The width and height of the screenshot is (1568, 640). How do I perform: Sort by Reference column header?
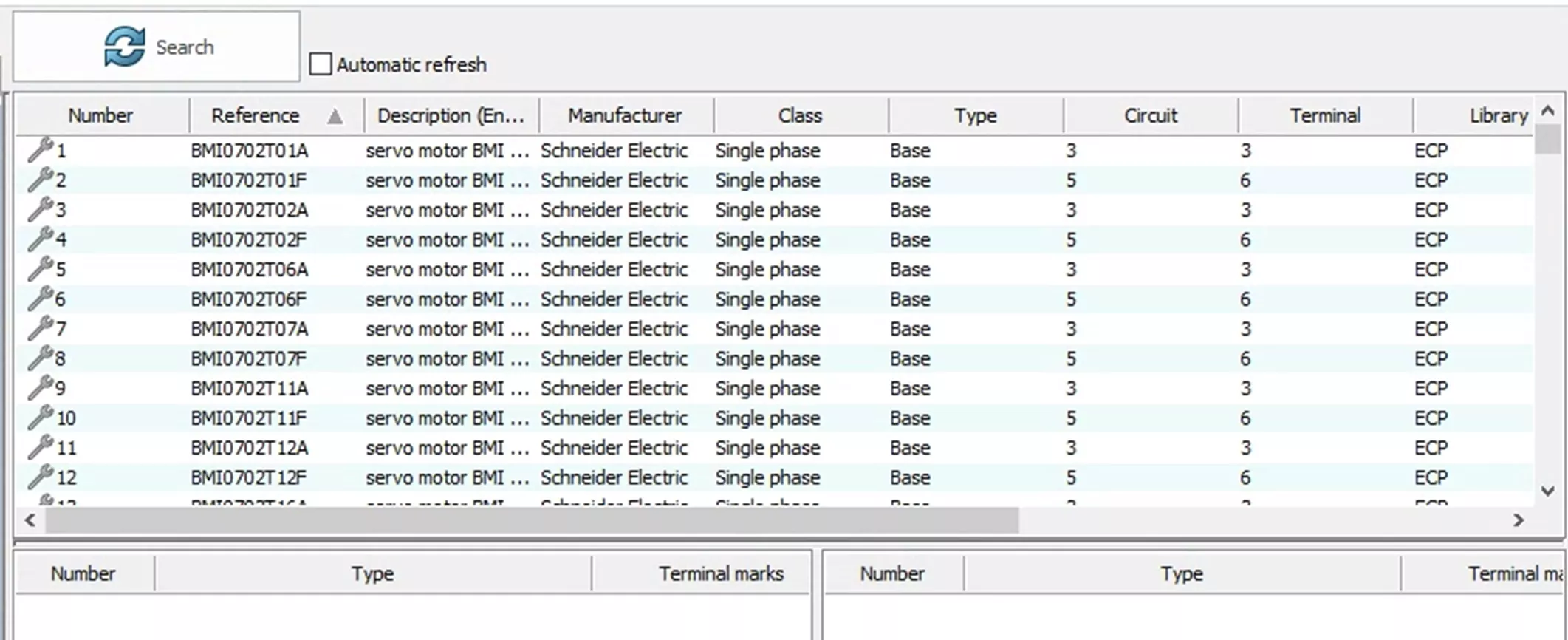click(x=276, y=115)
